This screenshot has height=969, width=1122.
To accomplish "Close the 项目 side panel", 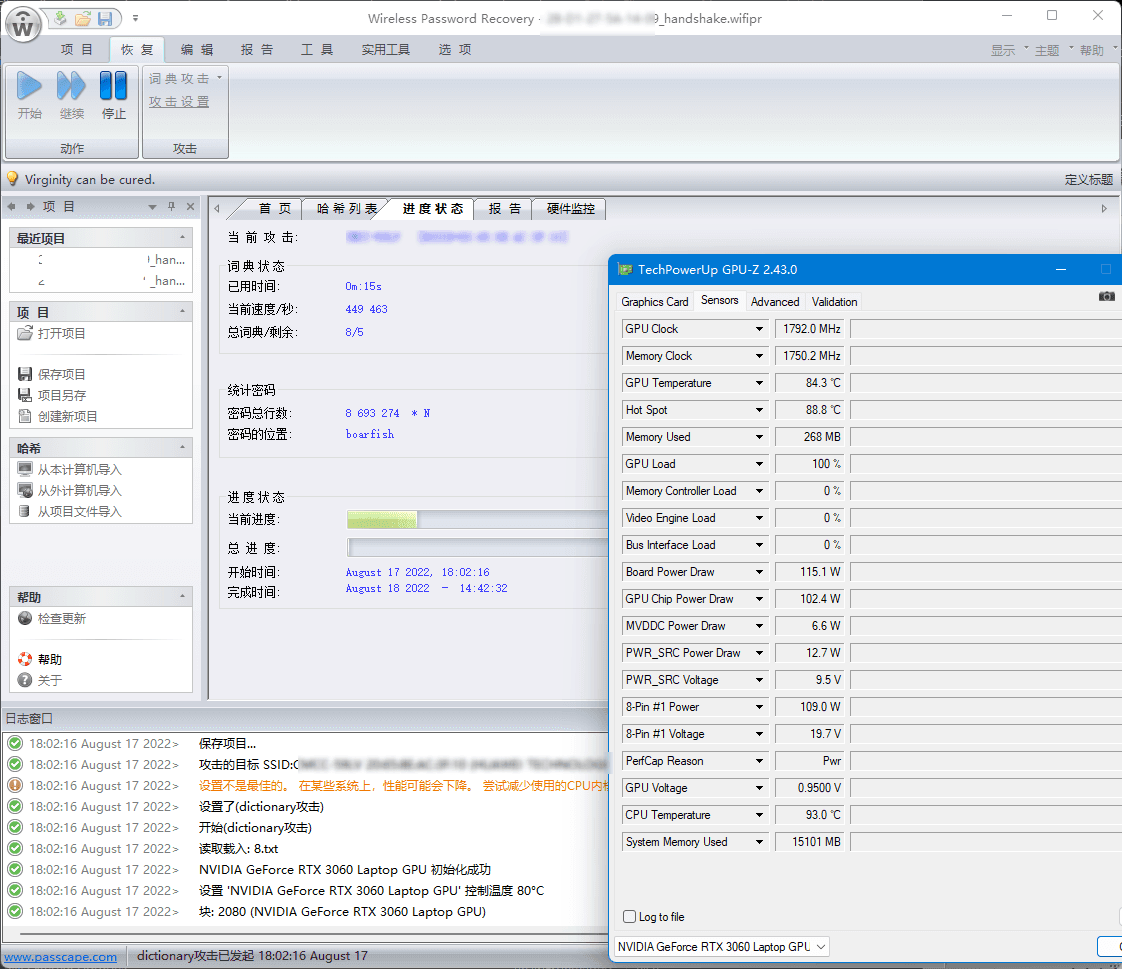I will tap(190, 206).
